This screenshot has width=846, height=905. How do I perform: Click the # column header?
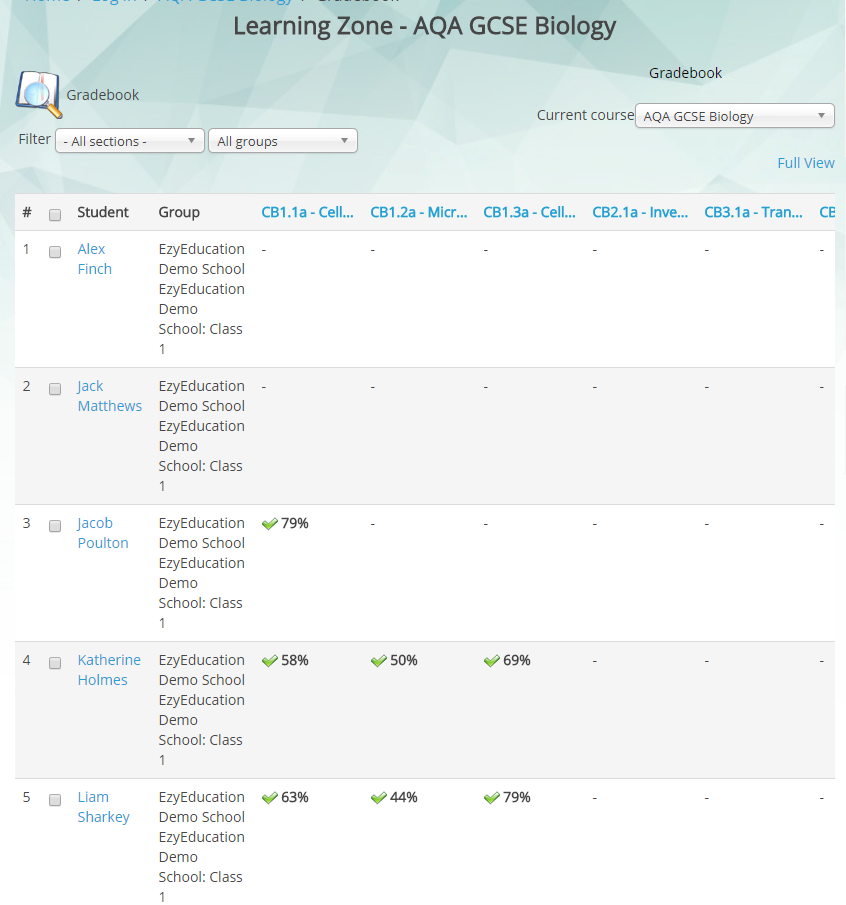click(27, 212)
